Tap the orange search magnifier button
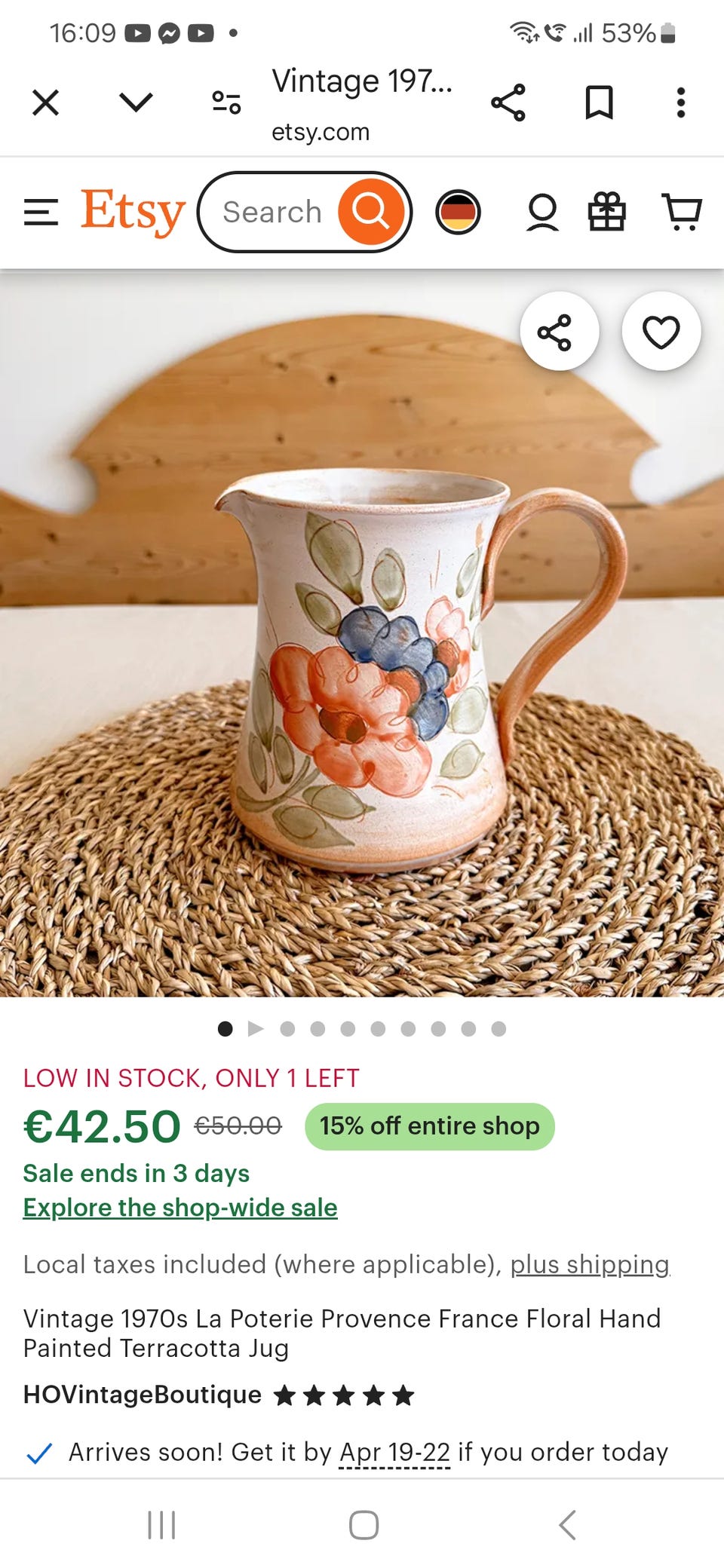The image size is (724, 1568). click(x=370, y=212)
